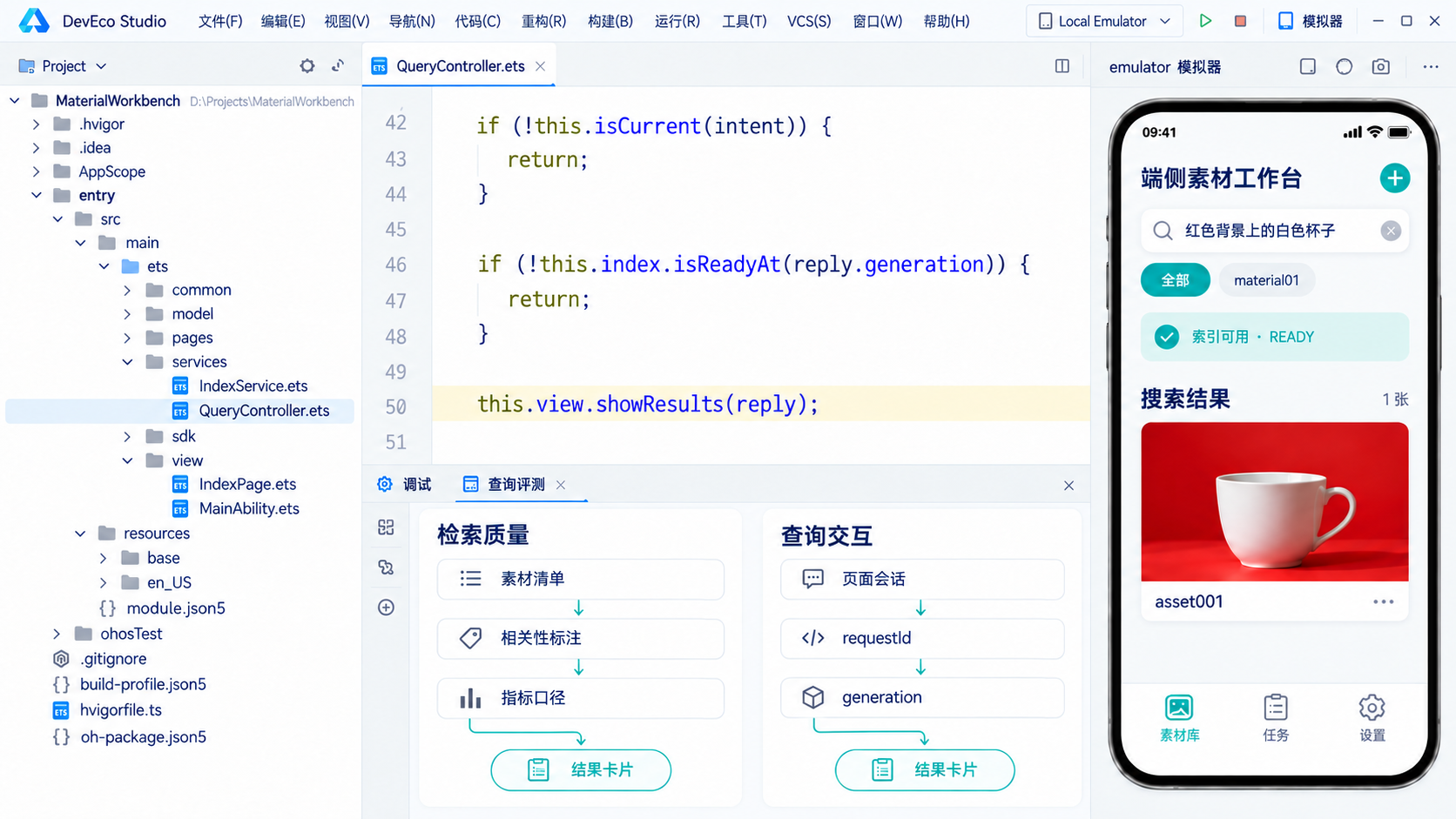This screenshot has height=819, width=1456.
Task: Expand the common folder
Action: 127,290
